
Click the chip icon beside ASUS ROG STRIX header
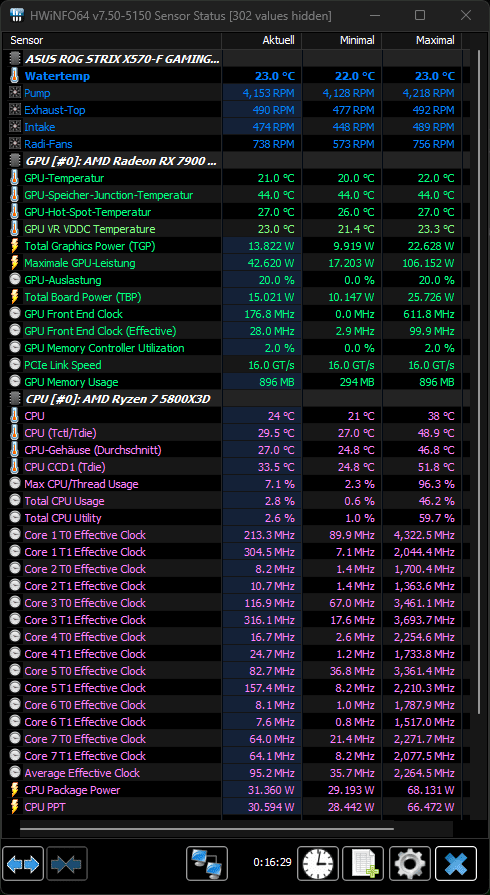[x=15, y=59]
